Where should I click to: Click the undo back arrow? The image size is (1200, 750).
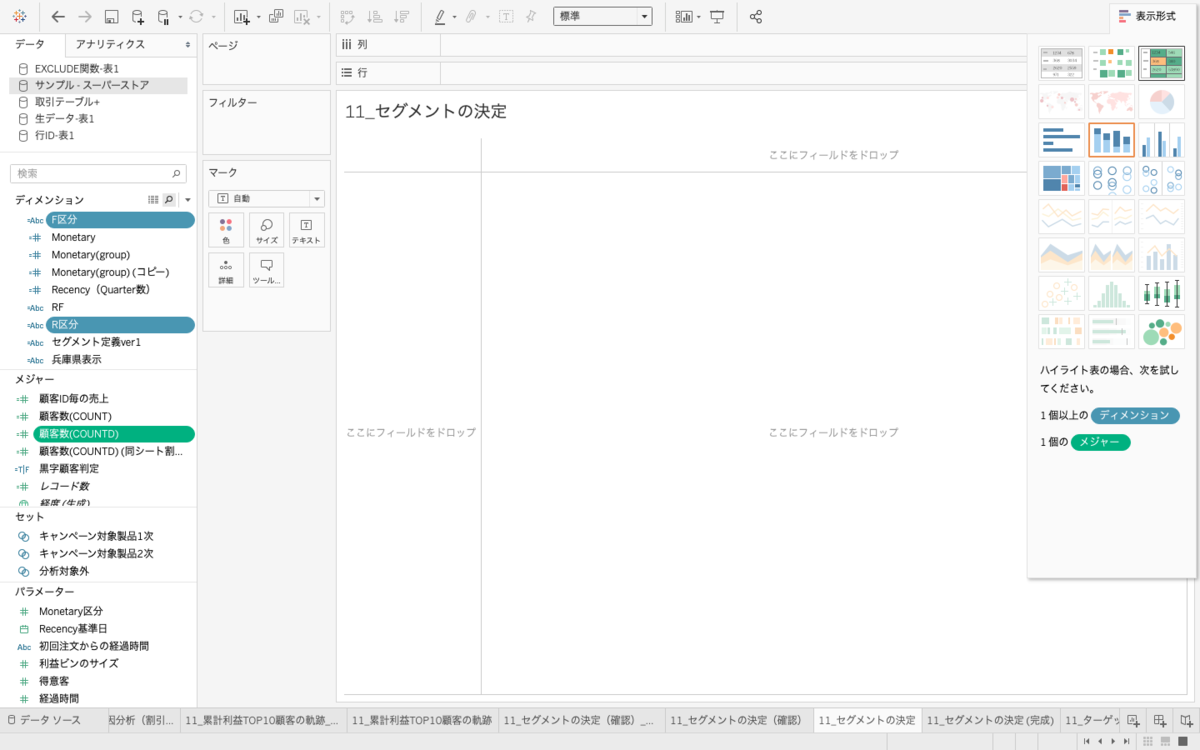(x=58, y=16)
